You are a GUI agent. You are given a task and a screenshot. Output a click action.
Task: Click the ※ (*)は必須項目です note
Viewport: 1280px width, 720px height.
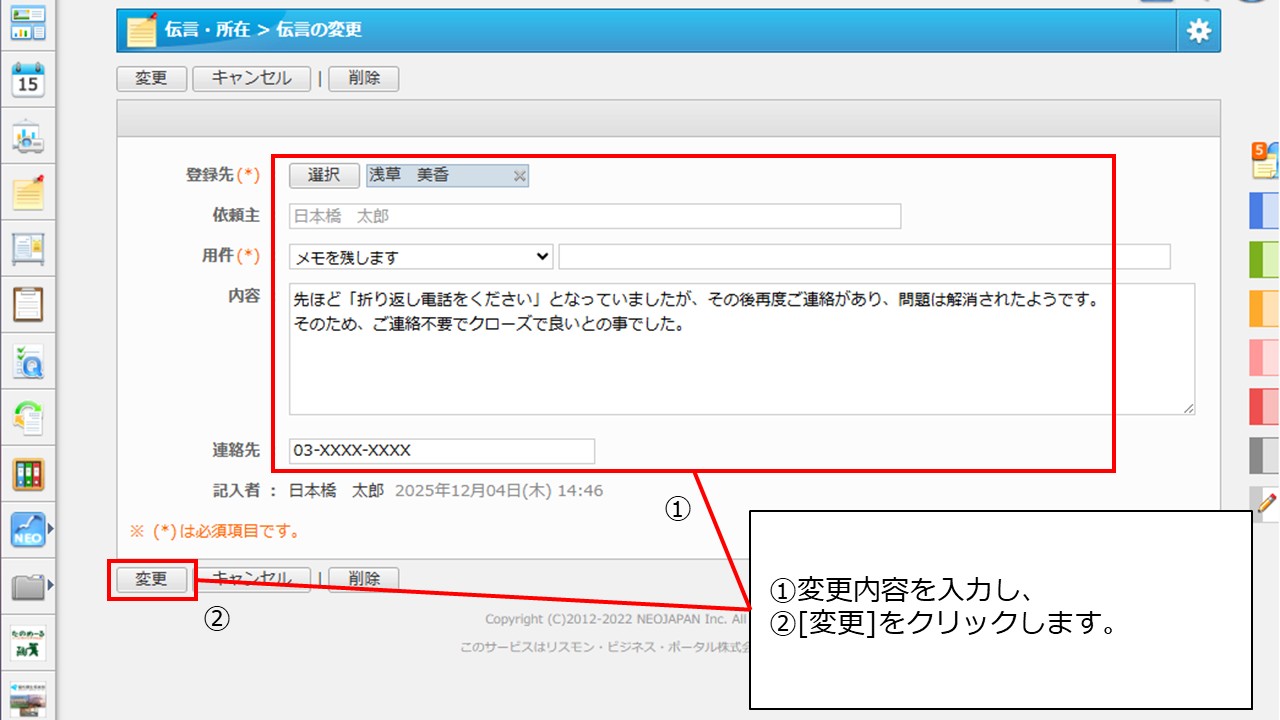tap(216, 531)
